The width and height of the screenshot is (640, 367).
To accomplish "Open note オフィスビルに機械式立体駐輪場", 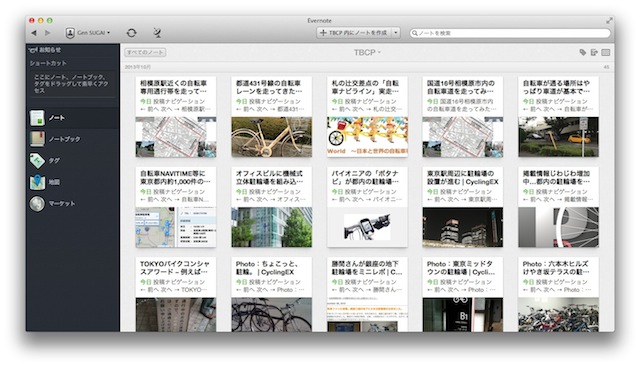I will (x=271, y=207).
